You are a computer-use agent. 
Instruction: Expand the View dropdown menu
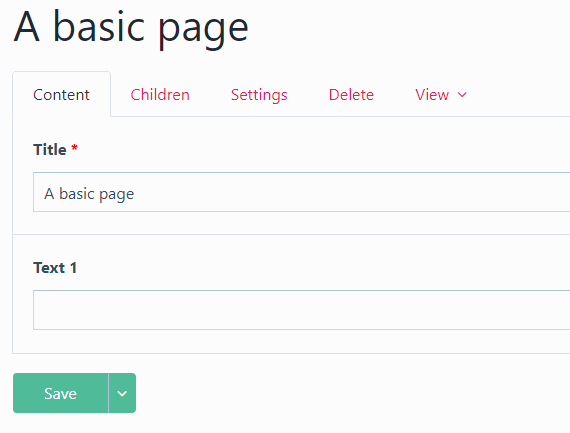(x=441, y=95)
